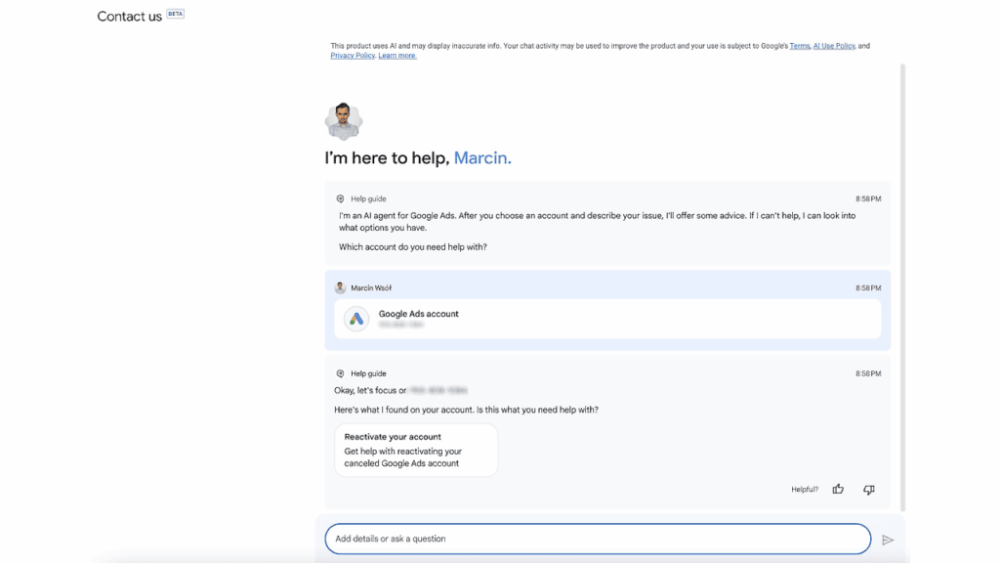Click the thumbs up Helpful icon
Image resolution: width=1000 pixels, height=563 pixels.
click(x=838, y=489)
